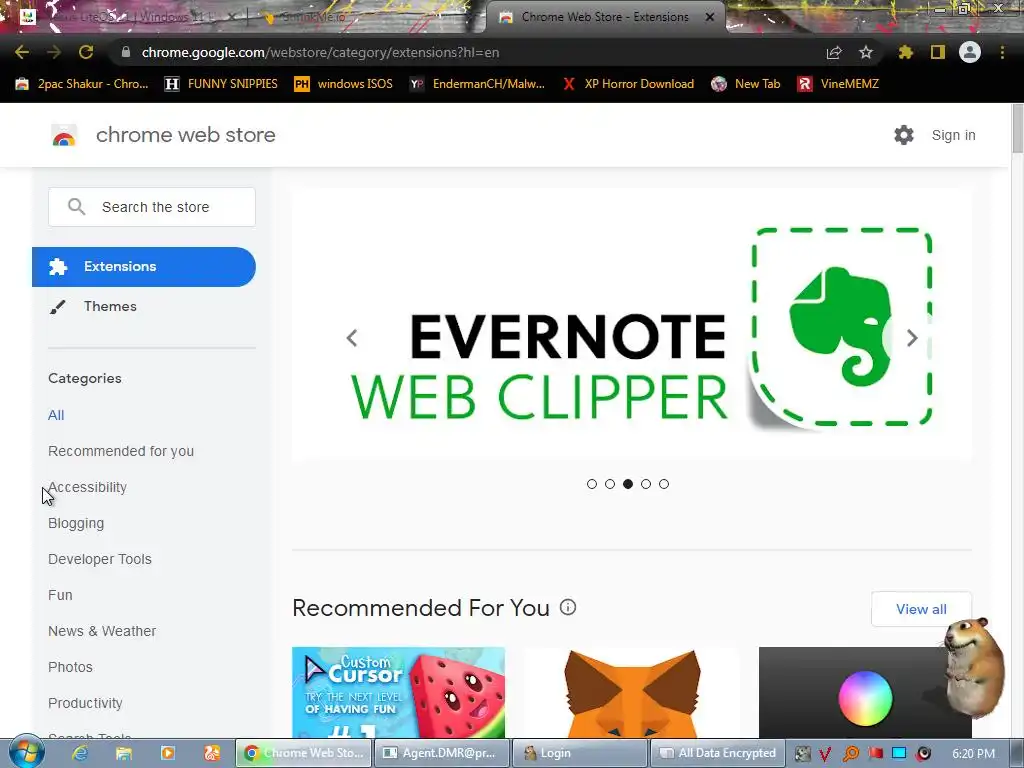The width and height of the screenshot is (1024, 768).
Task: Jump to the fifth carousel slide dot
Action: 664,484
